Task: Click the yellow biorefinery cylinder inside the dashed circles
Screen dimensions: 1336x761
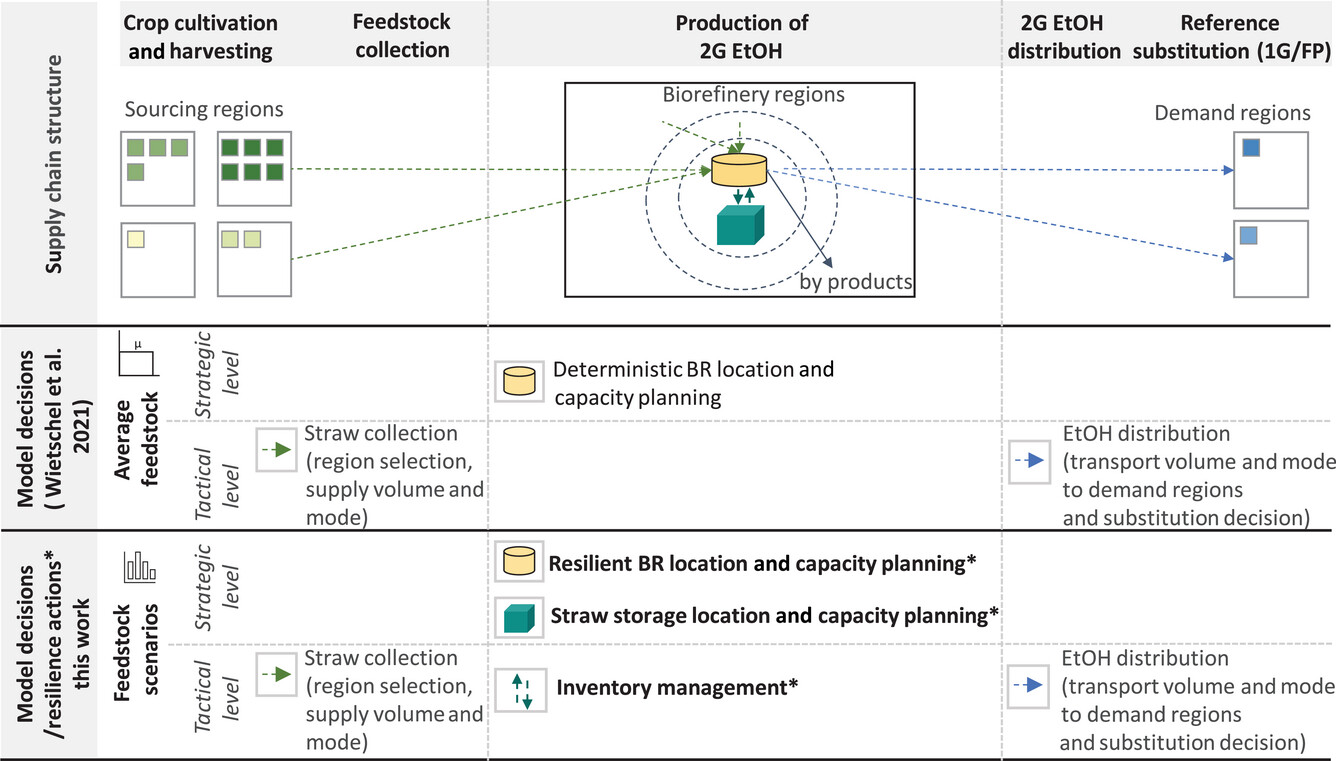Action: click(739, 170)
